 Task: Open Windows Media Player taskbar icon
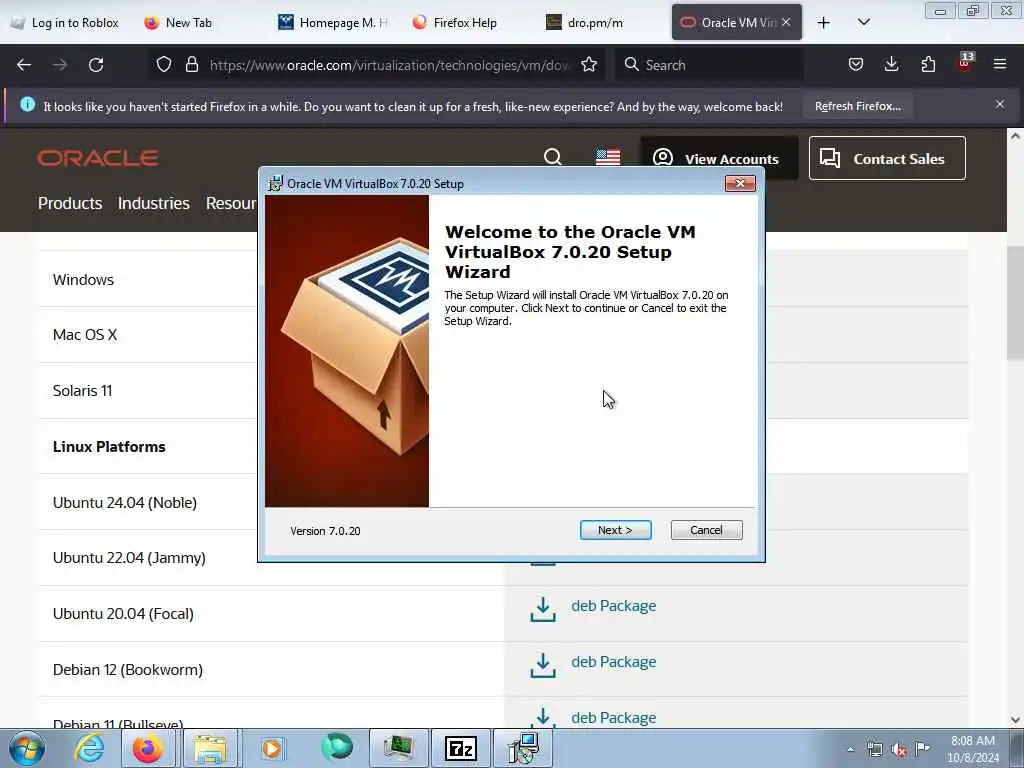[x=272, y=748]
